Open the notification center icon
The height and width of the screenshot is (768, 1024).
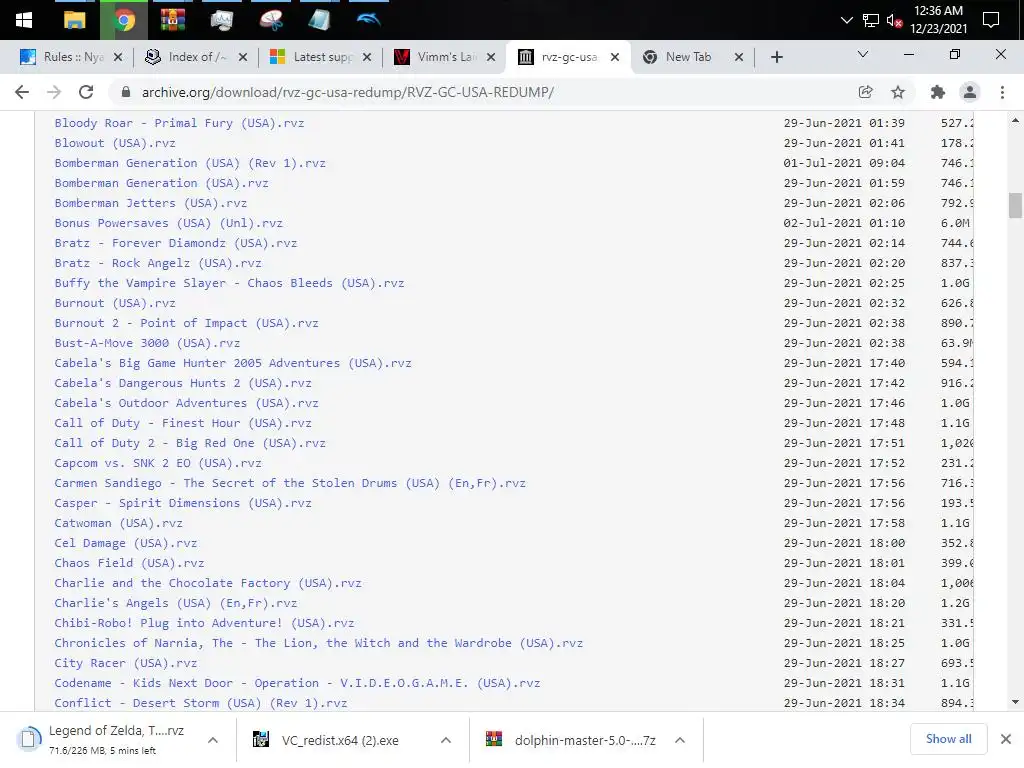click(x=991, y=20)
